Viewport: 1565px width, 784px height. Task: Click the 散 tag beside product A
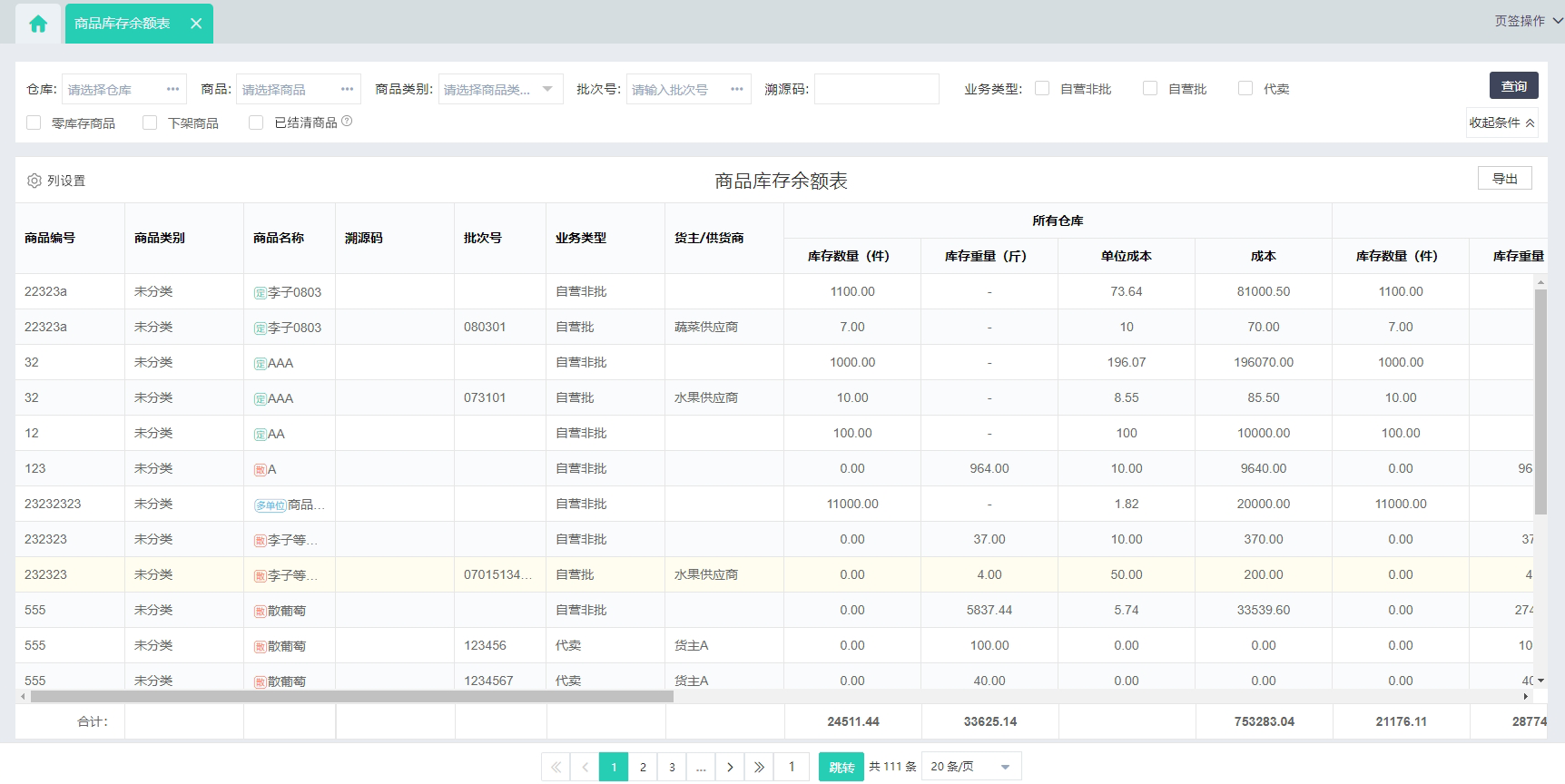260,470
